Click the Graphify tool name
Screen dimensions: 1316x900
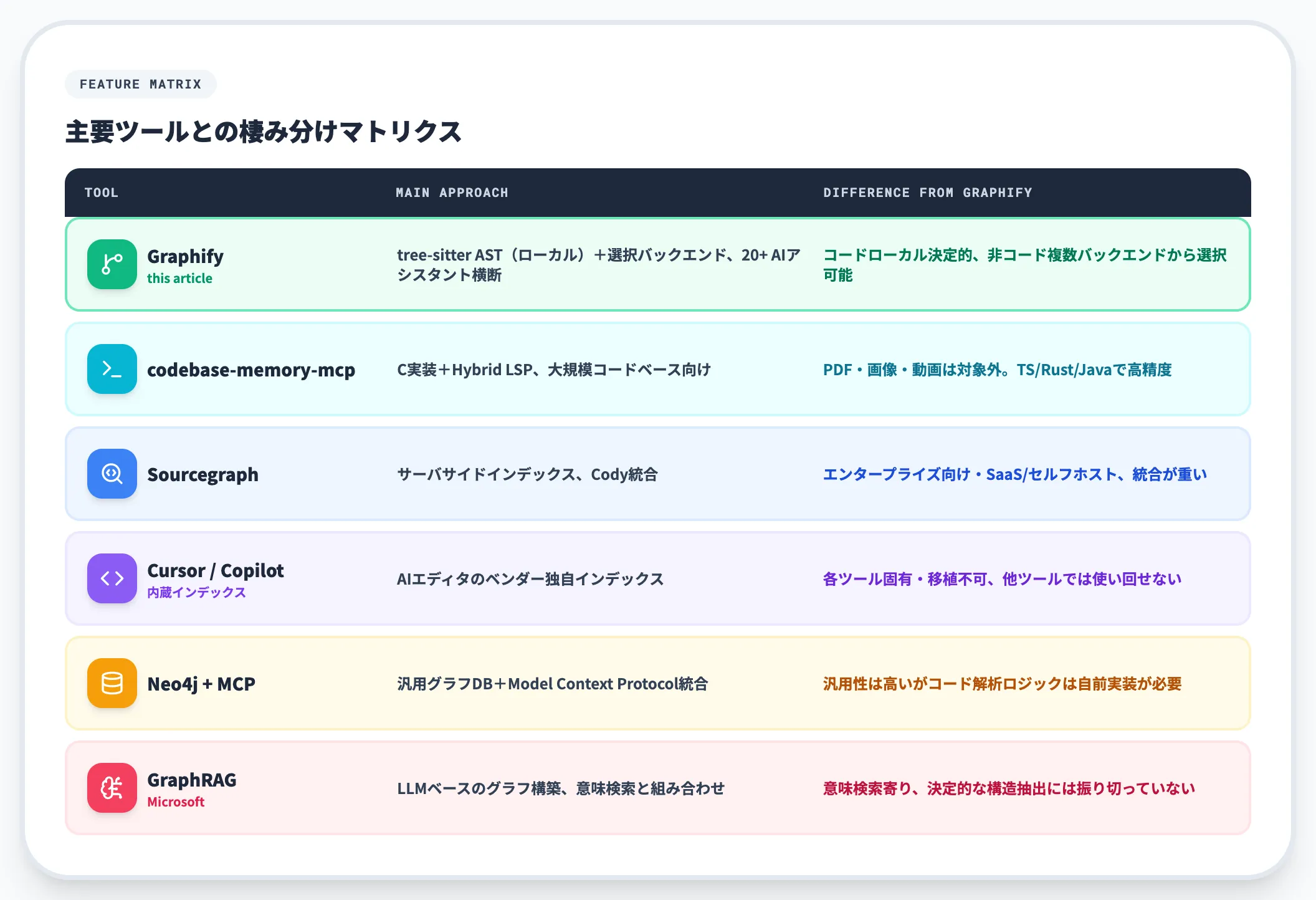pyautogui.click(x=185, y=256)
